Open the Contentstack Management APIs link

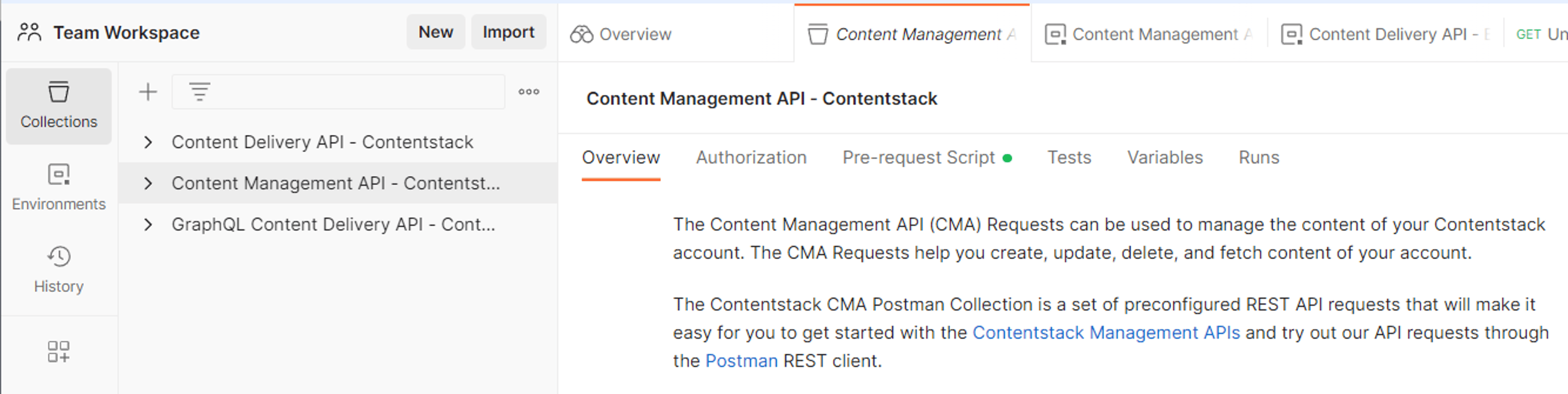pyautogui.click(x=1106, y=333)
